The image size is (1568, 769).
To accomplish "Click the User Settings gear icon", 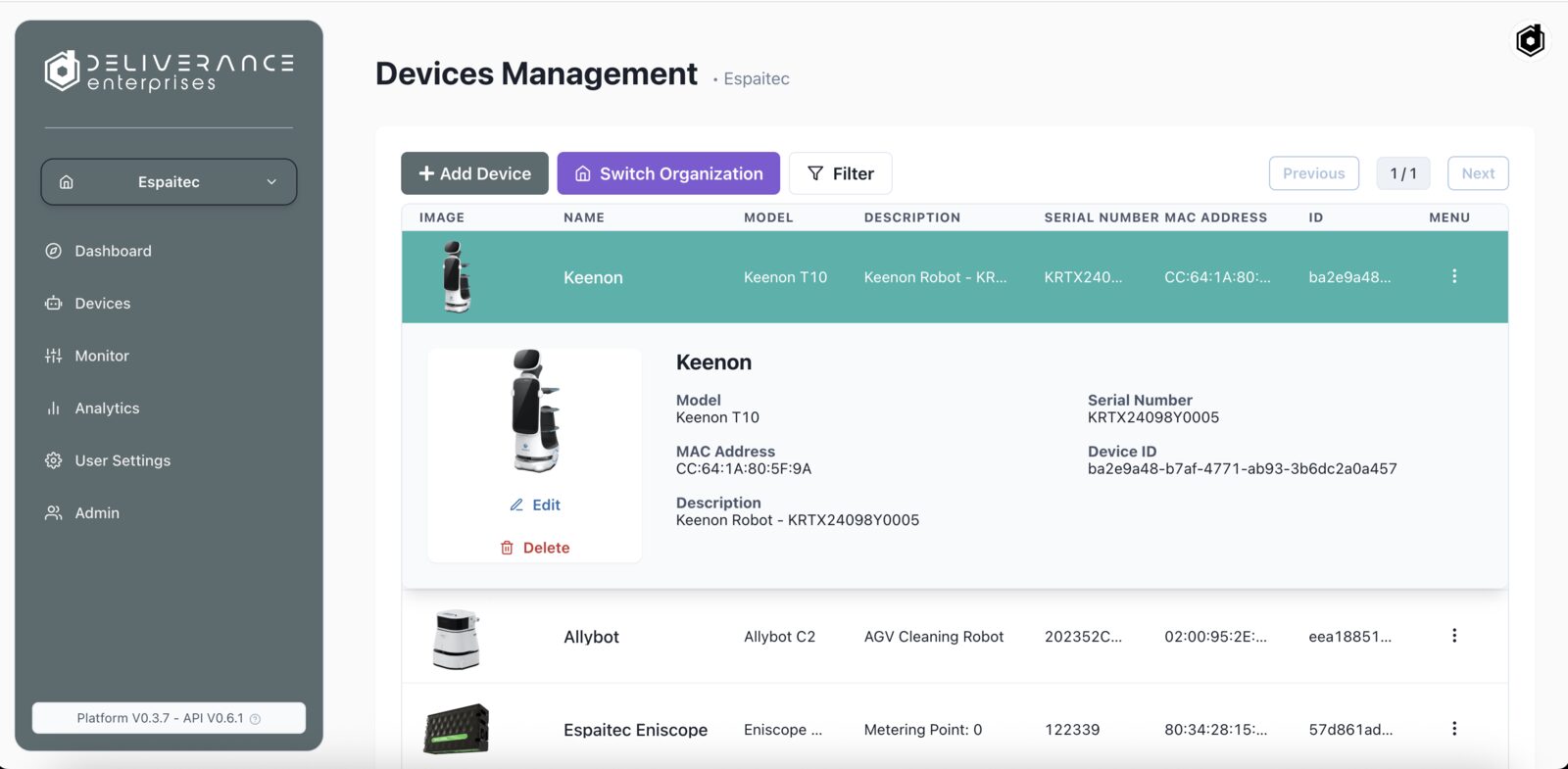I will pyautogui.click(x=54, y=460).
